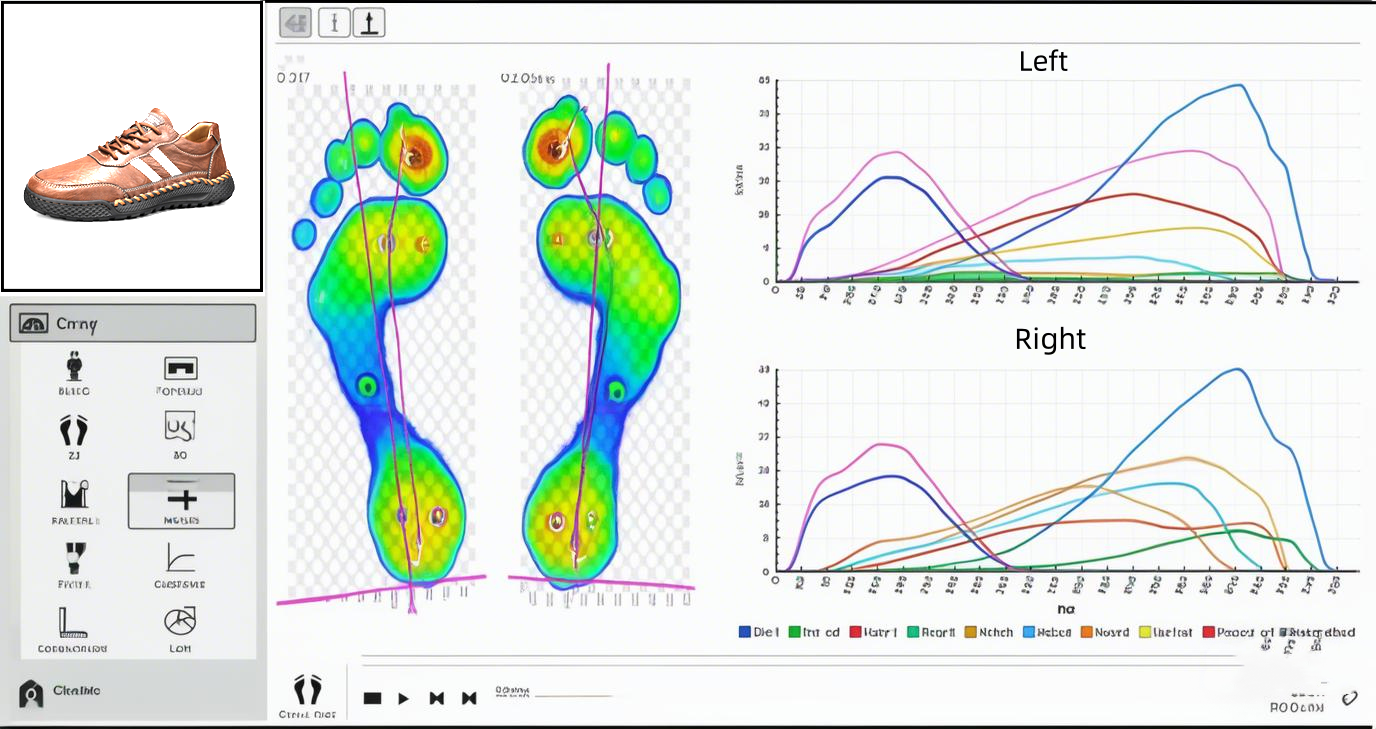Click the bold upward arrow toolbar button

pyautogui.click(x=369, y=23)
